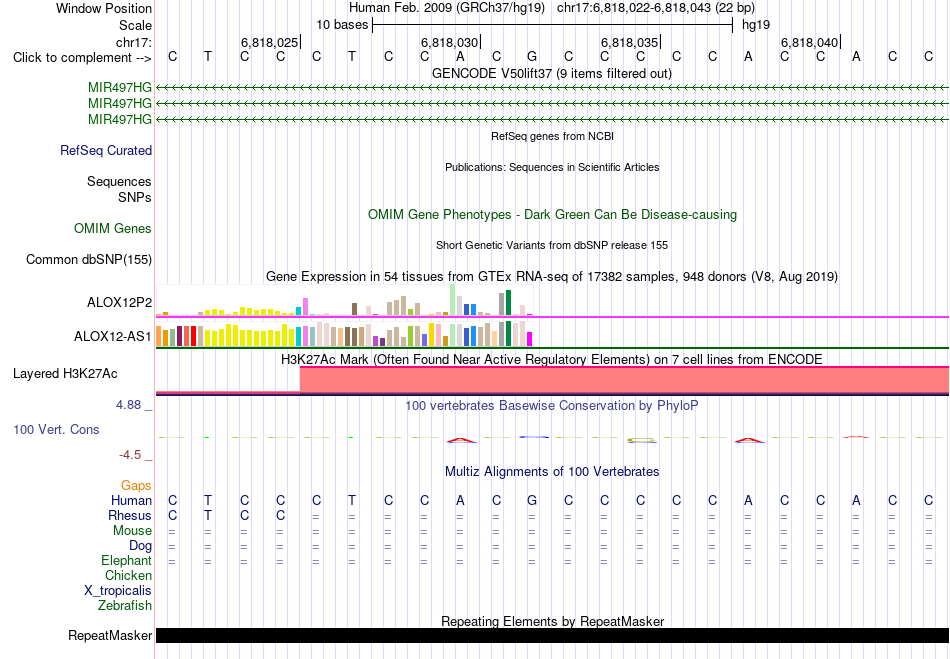Click the 100 Vert. Cons label
950x659 pixels.
(x=56, y=429)
